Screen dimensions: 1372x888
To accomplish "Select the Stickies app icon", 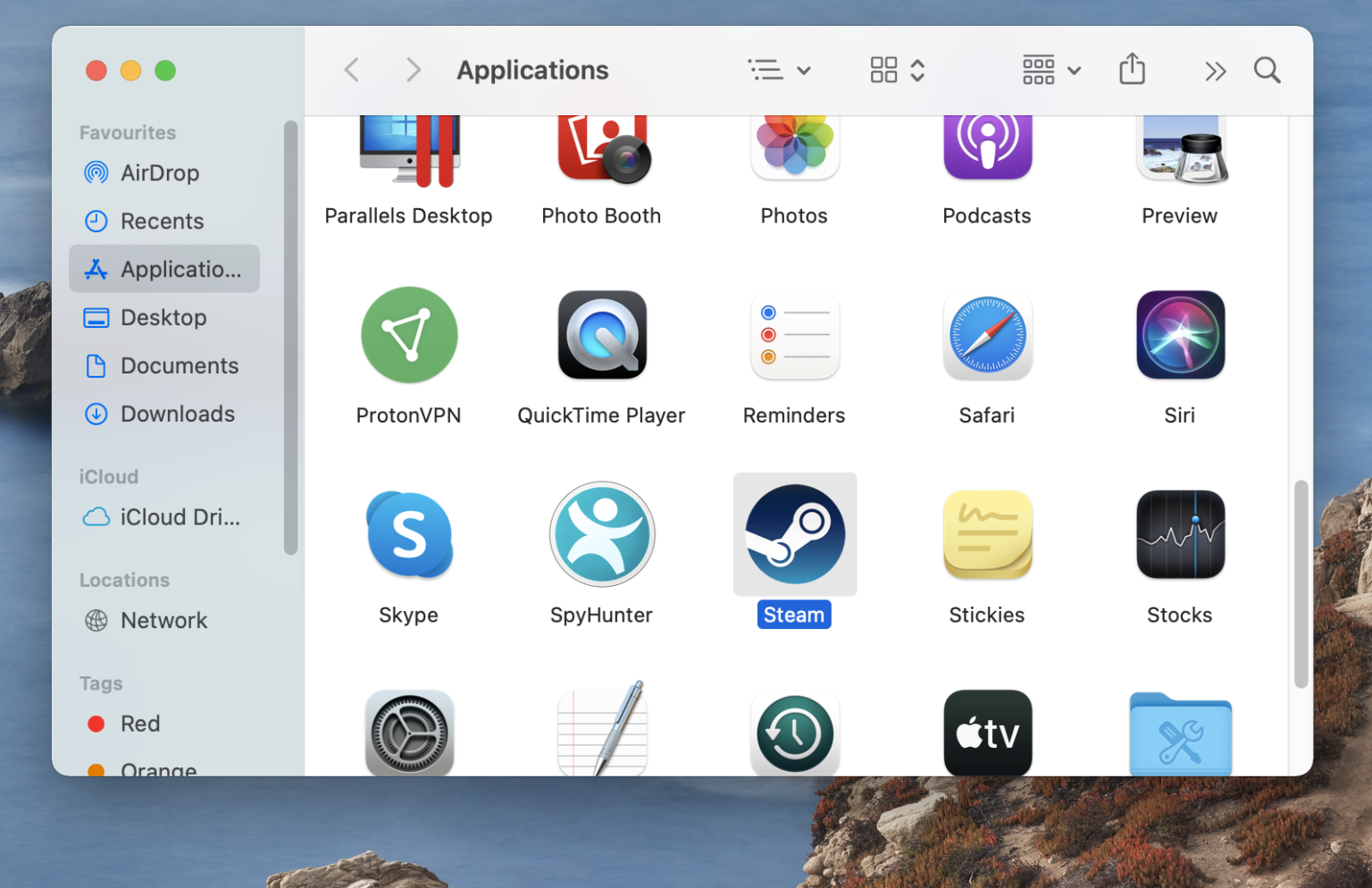I will click(x=987, y=534).
